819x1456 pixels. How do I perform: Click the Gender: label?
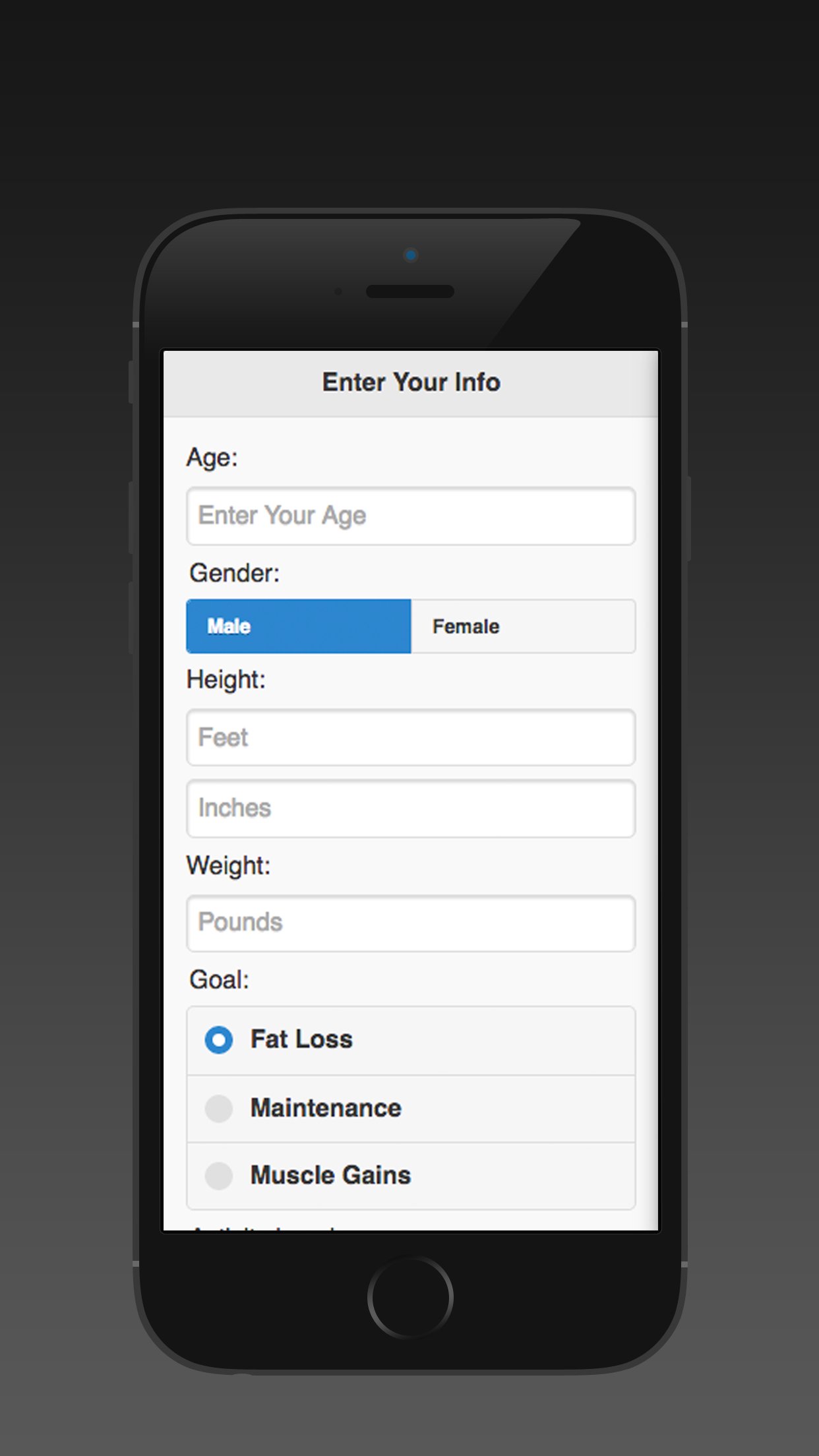[235, 573]
